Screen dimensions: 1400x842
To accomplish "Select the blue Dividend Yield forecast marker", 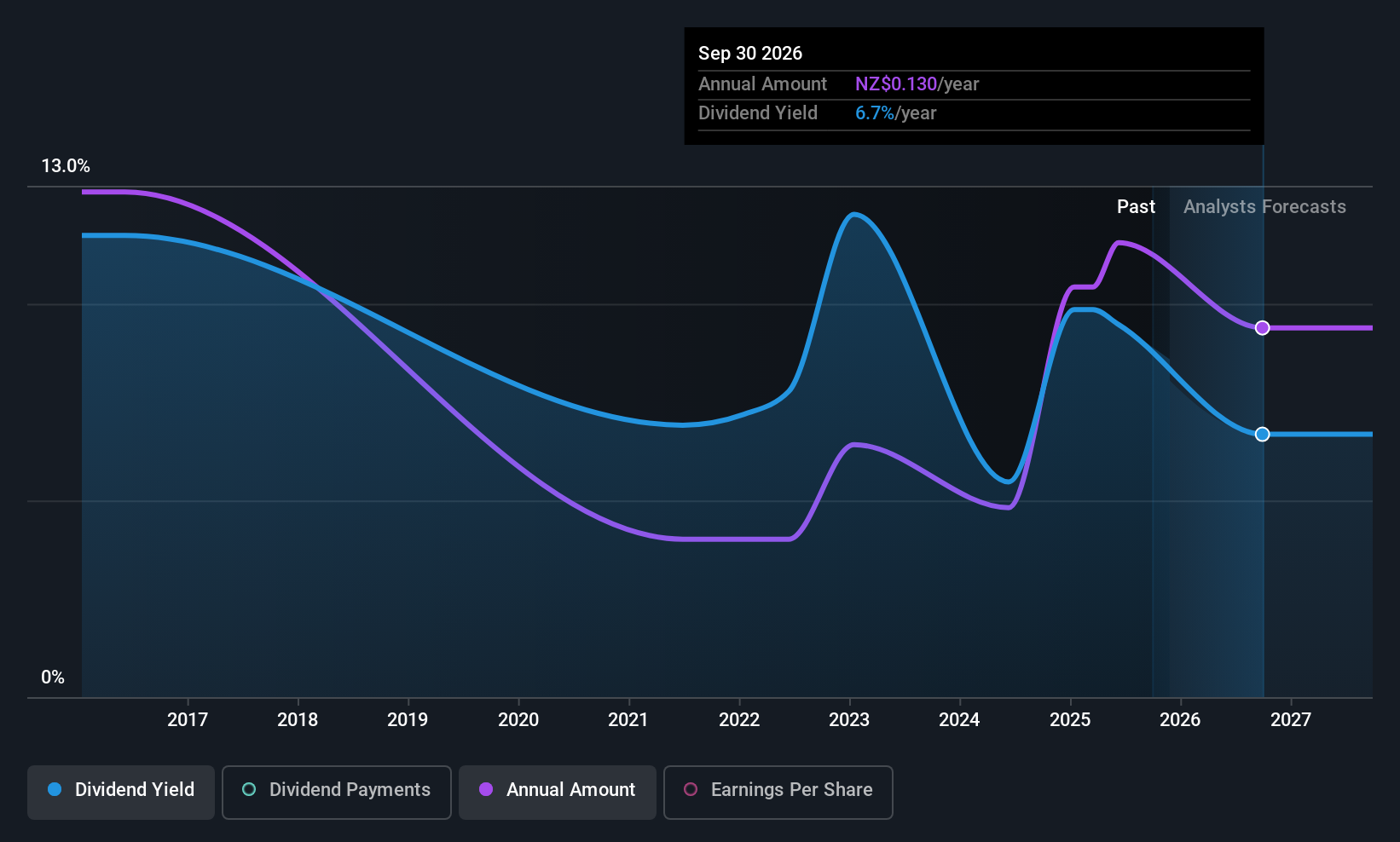I will [x=1263, y=434].
